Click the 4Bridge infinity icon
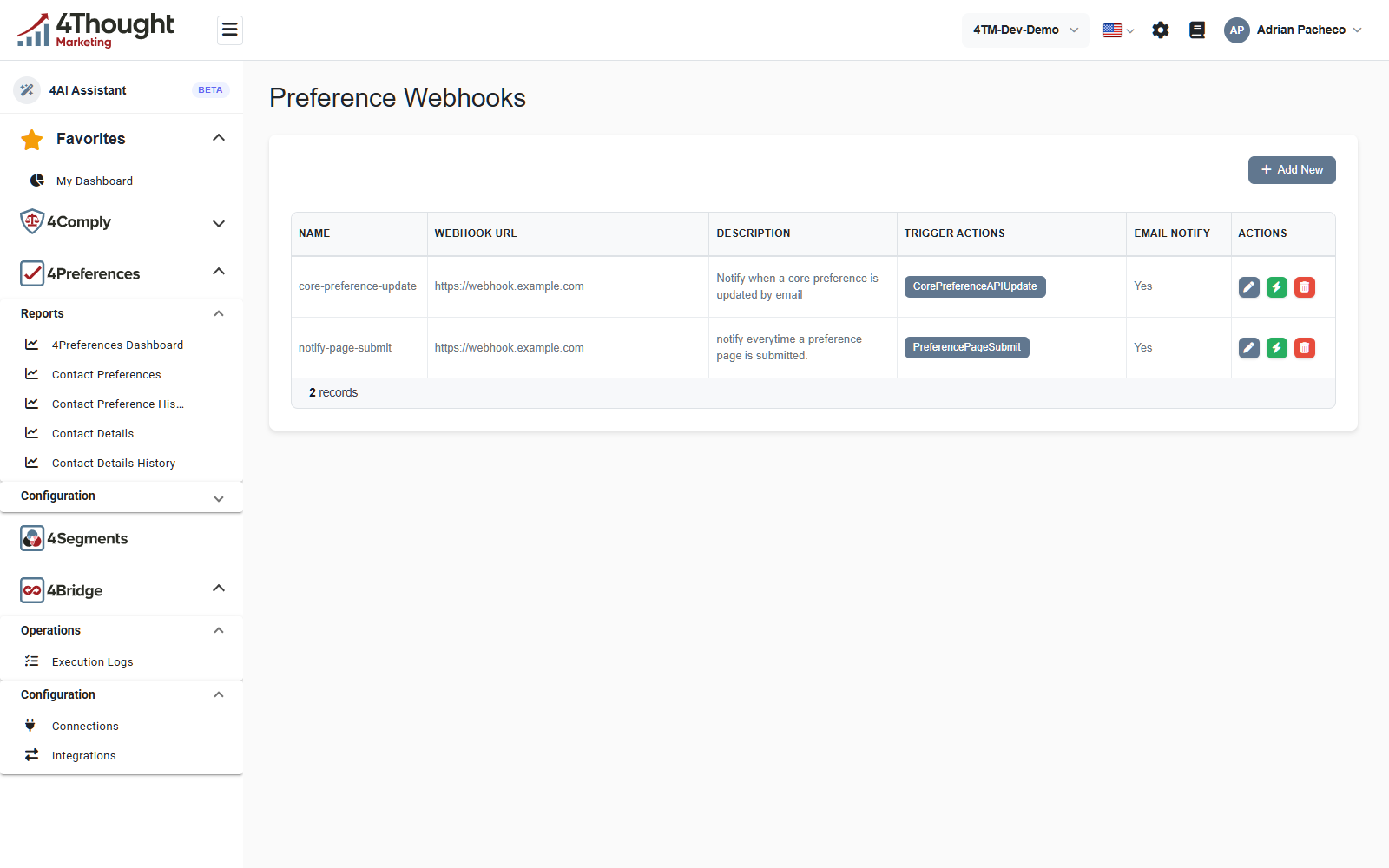 (32, 590)
